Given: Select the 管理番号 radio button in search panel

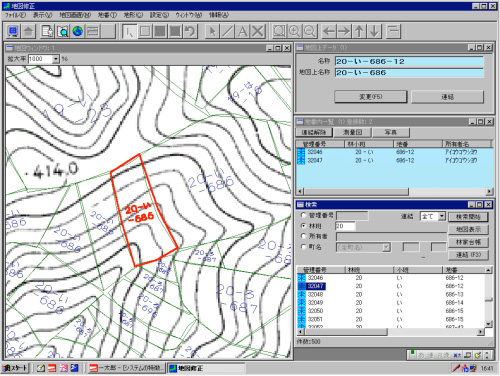Looking at the screenshot, I should click(x=303, y=215).
